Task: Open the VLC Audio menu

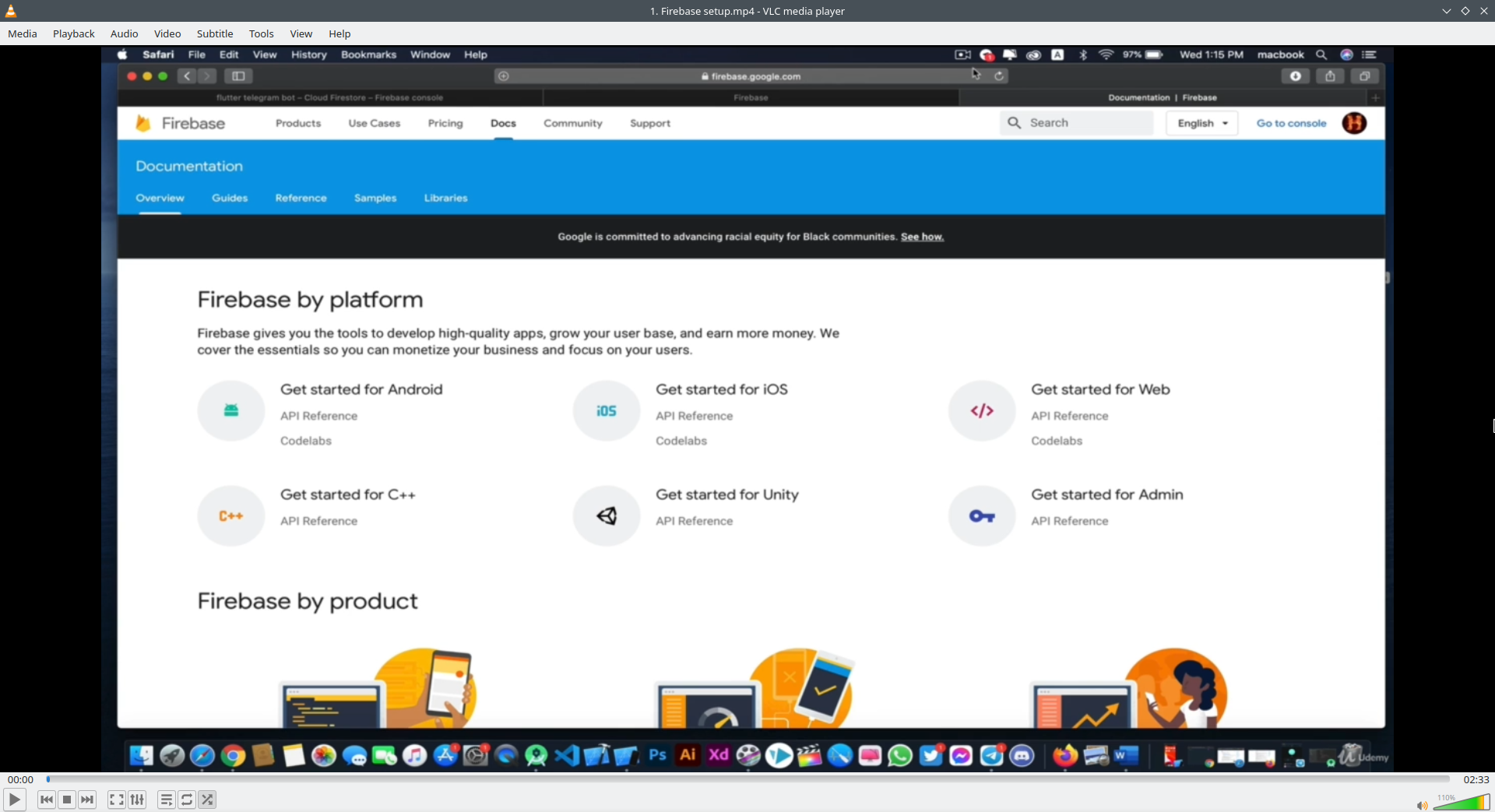Action: [125, 33]
